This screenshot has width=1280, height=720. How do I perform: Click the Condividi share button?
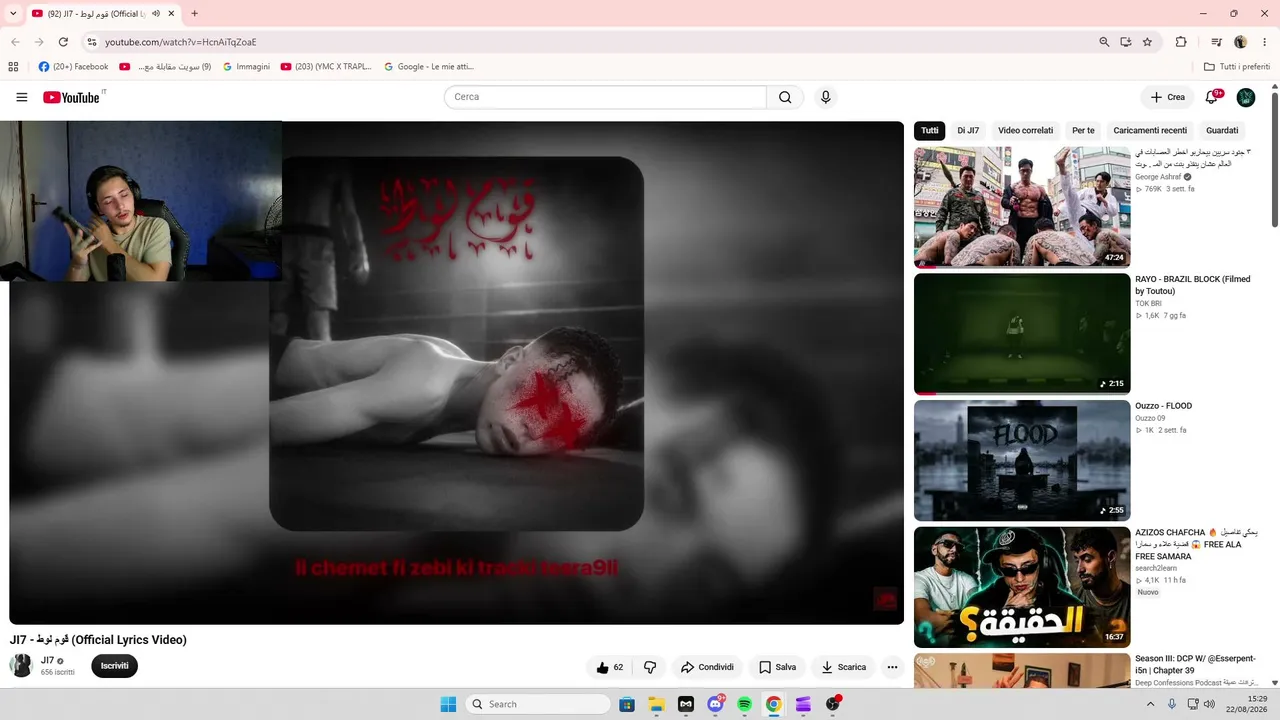707,667
